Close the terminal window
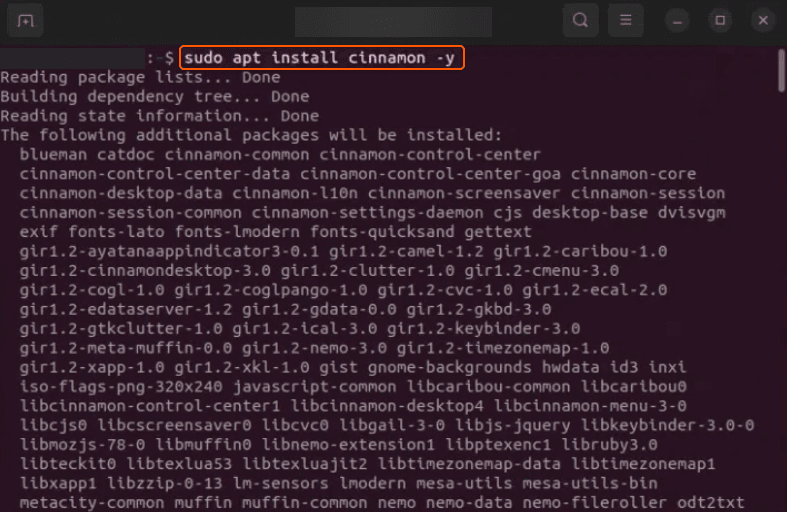Screen dimensions: 787x512 pos(763,21)
